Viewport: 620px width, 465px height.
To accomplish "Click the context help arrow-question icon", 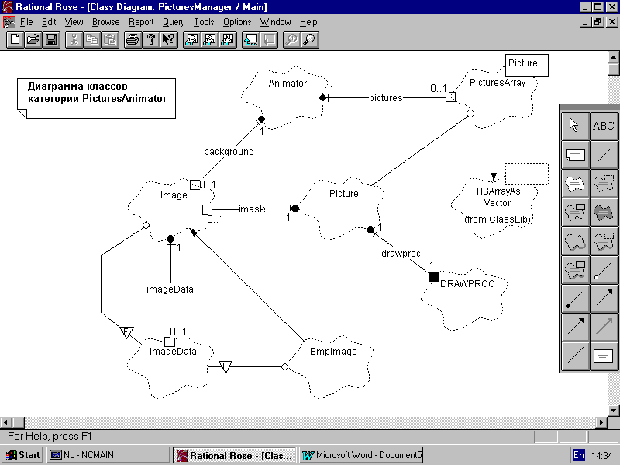I will pyautogui.click(x=168, y=40).
